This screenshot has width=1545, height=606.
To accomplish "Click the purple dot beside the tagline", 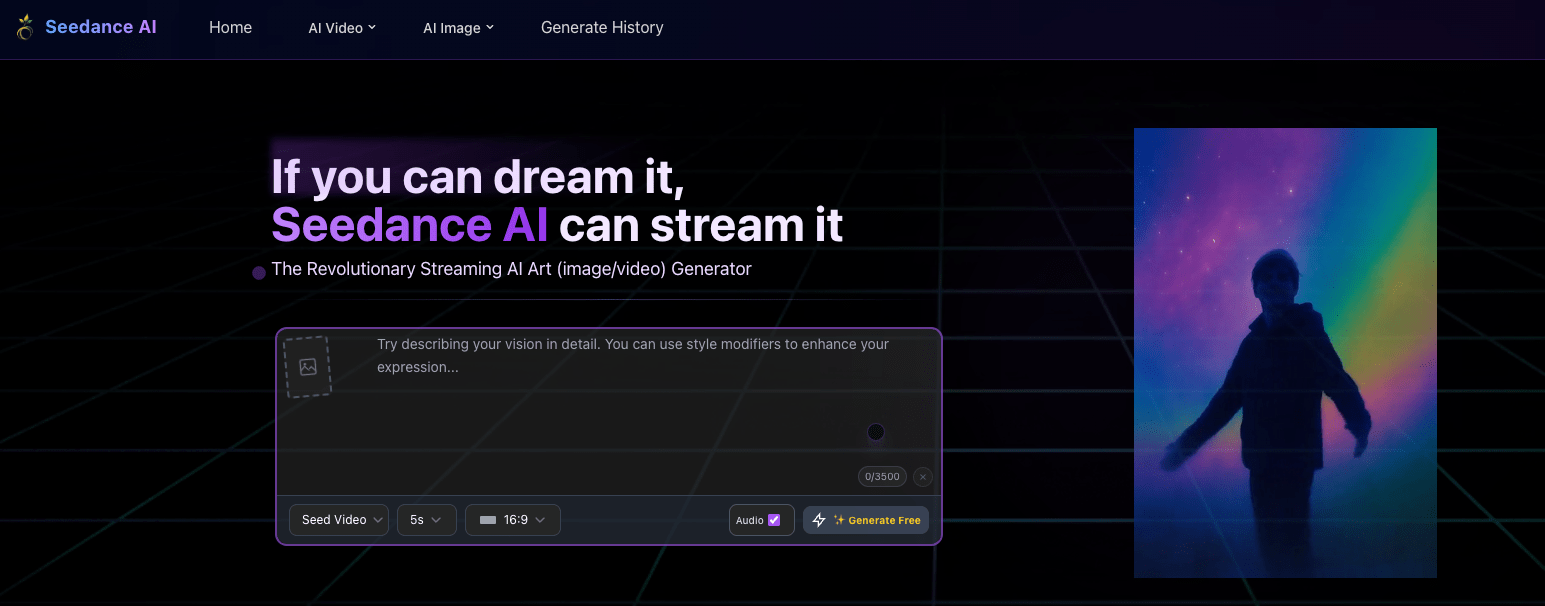I will [259, 273].
